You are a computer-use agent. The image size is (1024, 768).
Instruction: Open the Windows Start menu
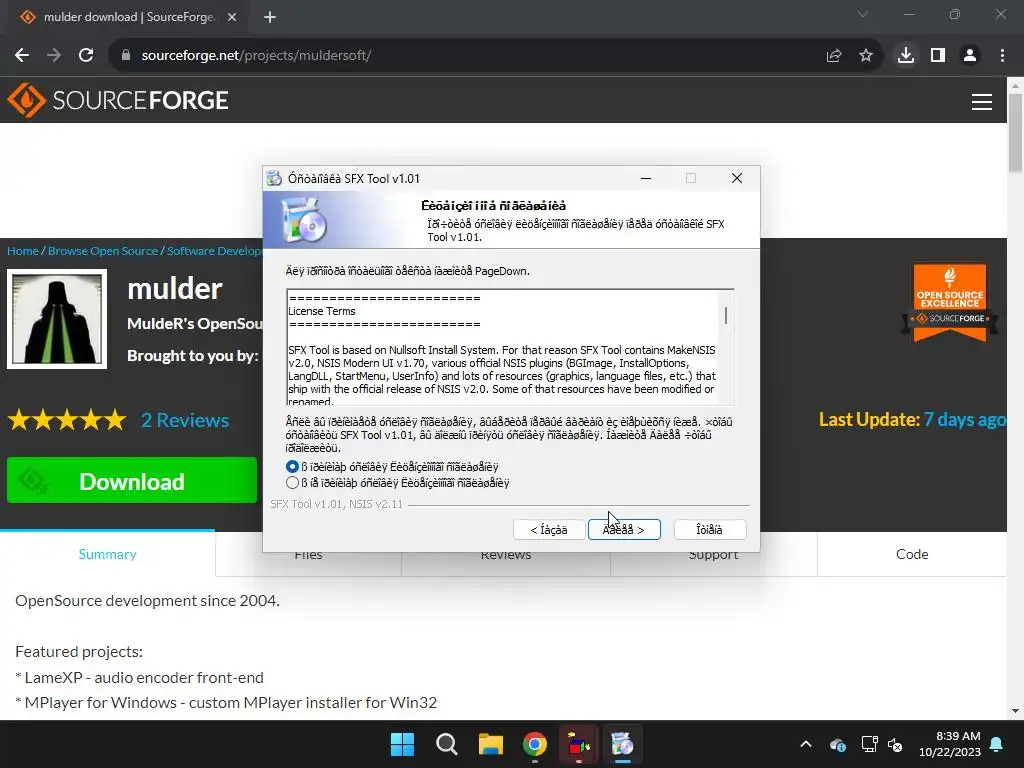tap(402, 744)
